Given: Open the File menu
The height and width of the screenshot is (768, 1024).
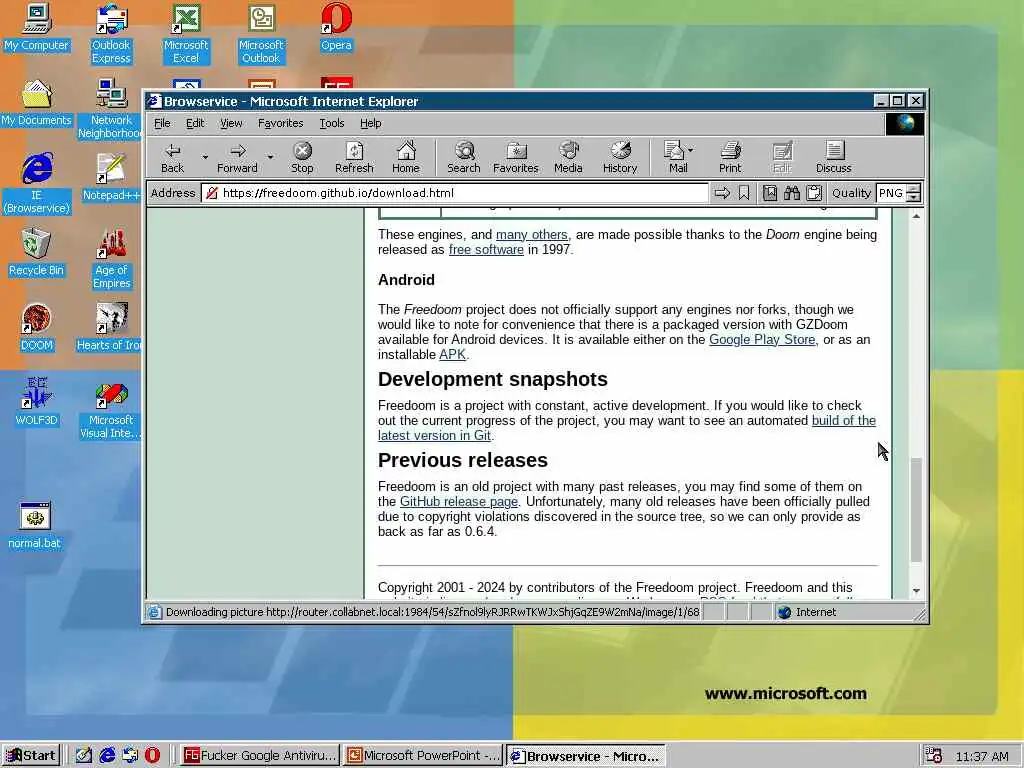Looking at the screenshot, I should (x=162, y=123).
